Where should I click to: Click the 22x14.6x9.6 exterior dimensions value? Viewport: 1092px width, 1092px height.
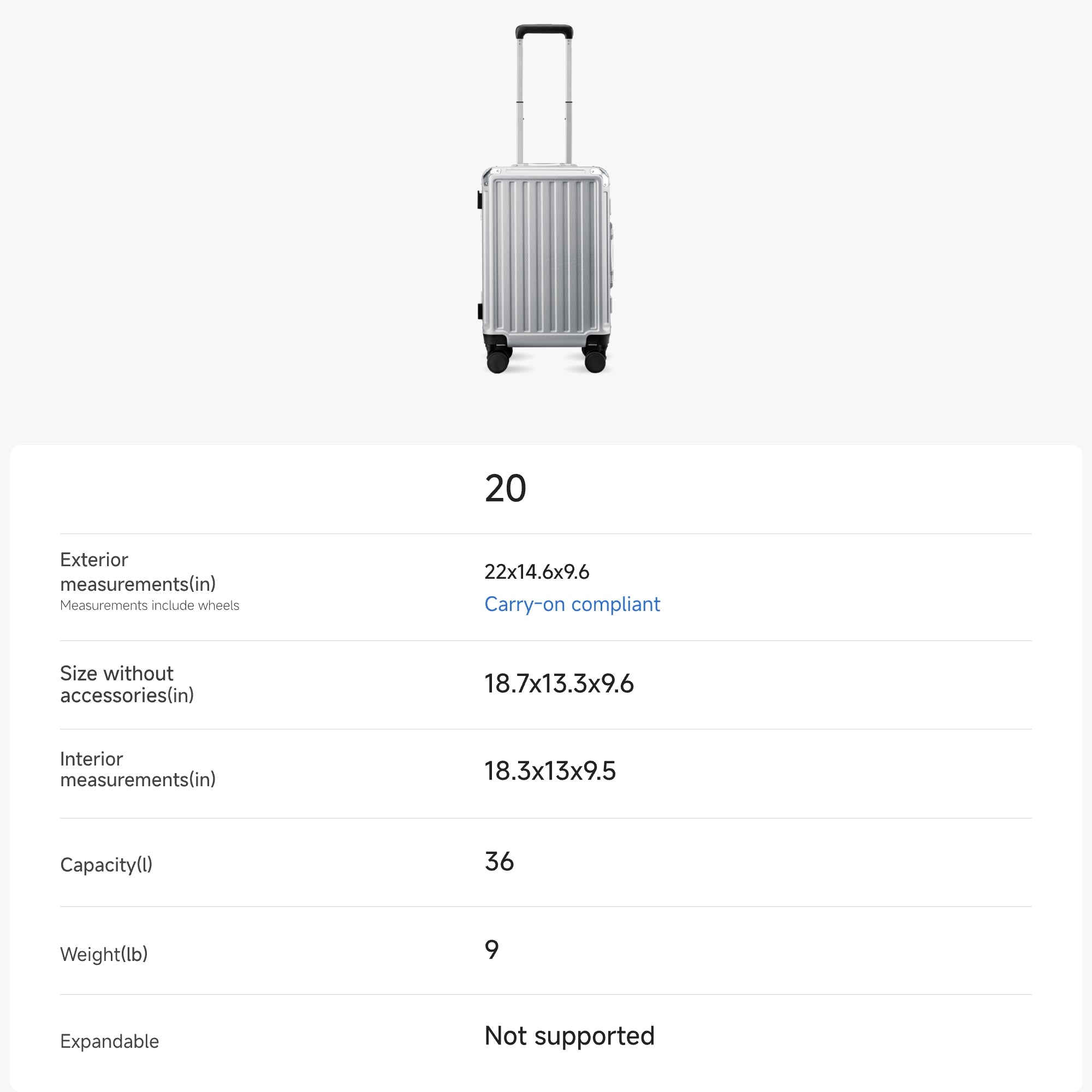[536, 572]
